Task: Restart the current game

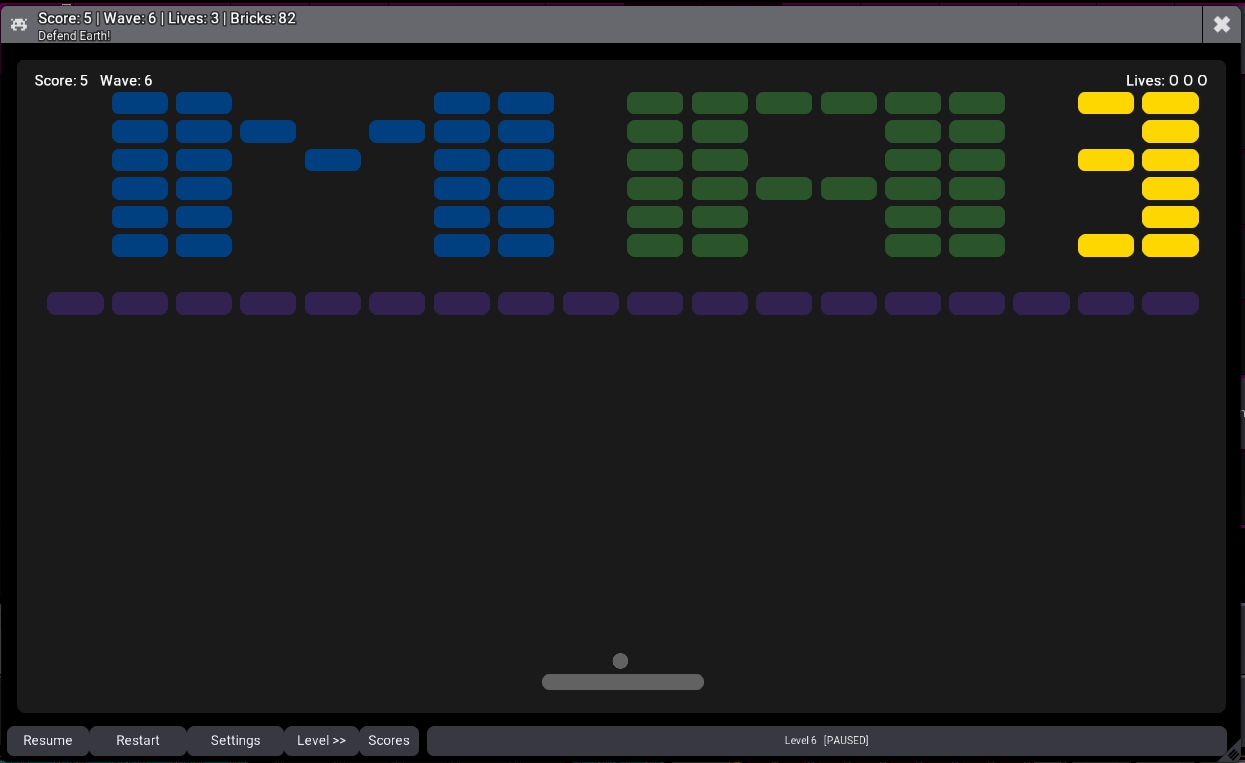Action: pyautogui.click(x=137, y=740)
